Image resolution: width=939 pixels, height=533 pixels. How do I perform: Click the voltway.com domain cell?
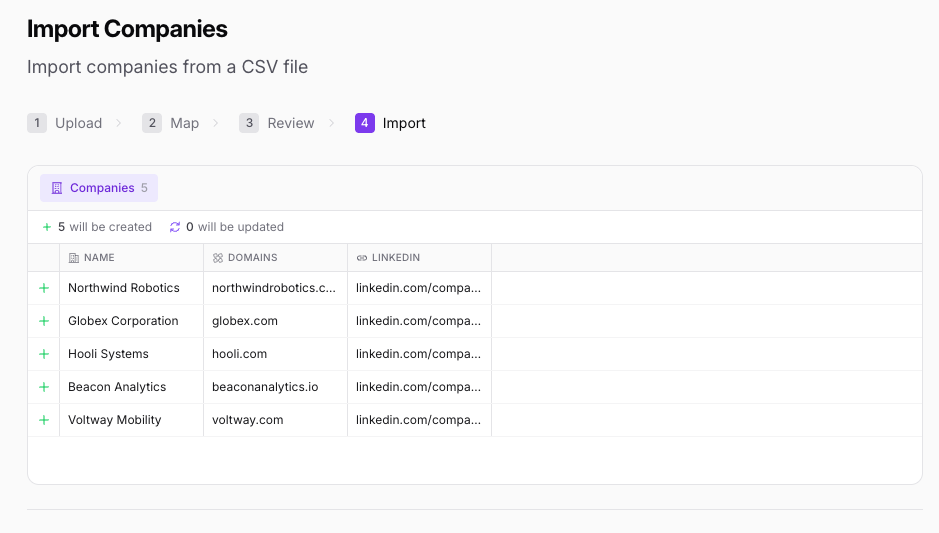click(x=275, y=420)
